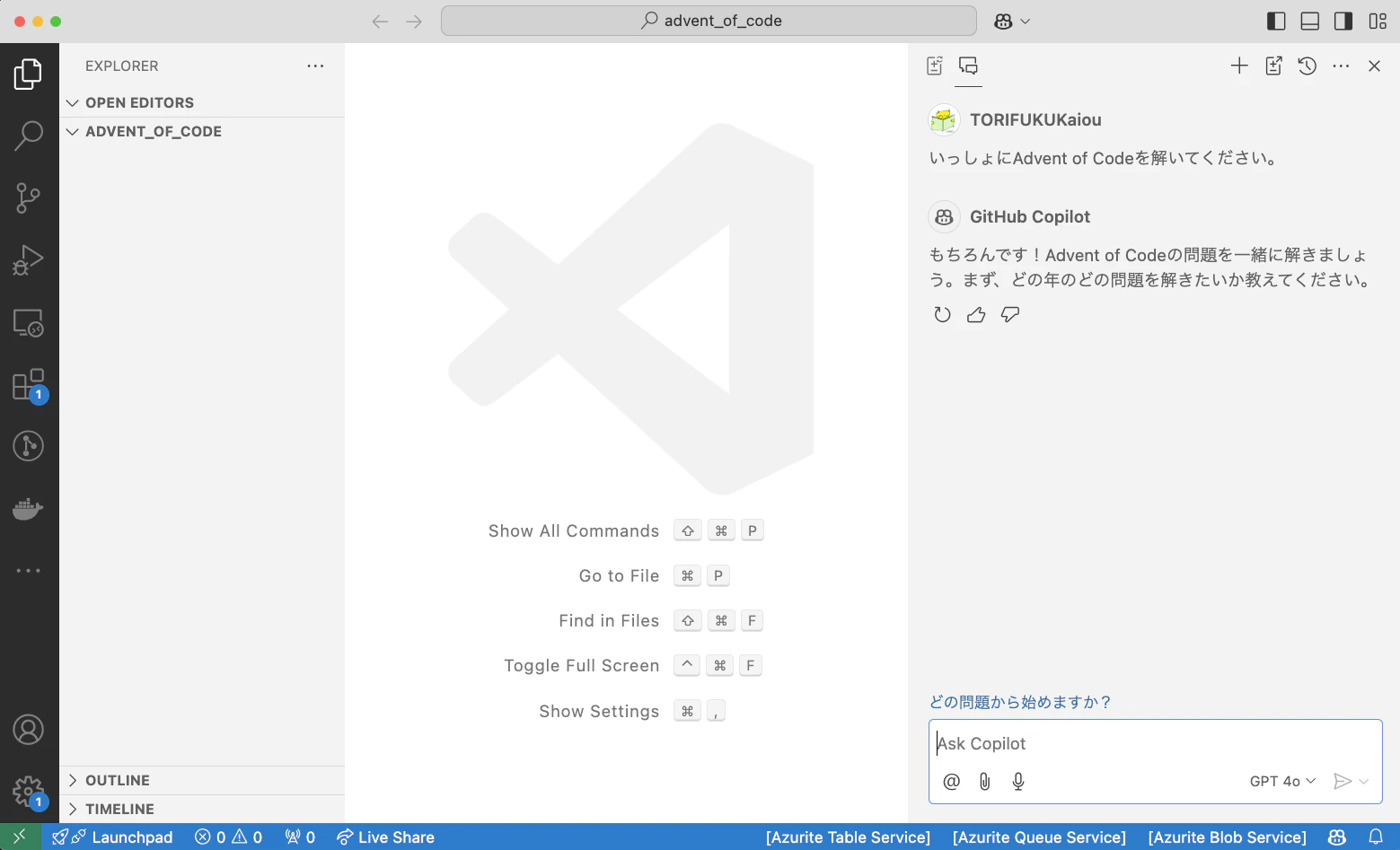The image size is (1400, 850).
Task: Click Launchpad in status bar
Action: (x=112, y=837)
